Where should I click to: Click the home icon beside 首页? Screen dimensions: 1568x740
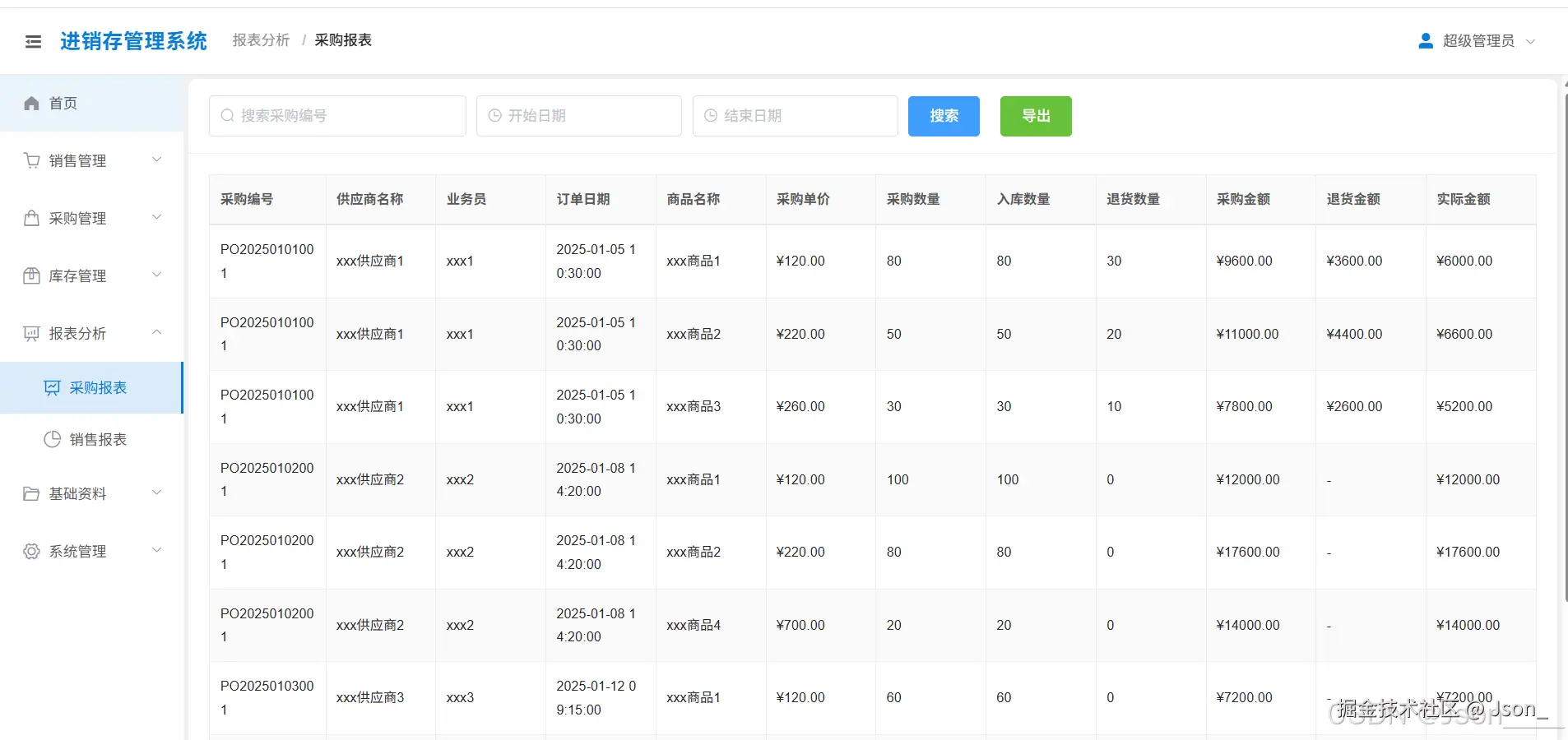click(x=31, y=103)
